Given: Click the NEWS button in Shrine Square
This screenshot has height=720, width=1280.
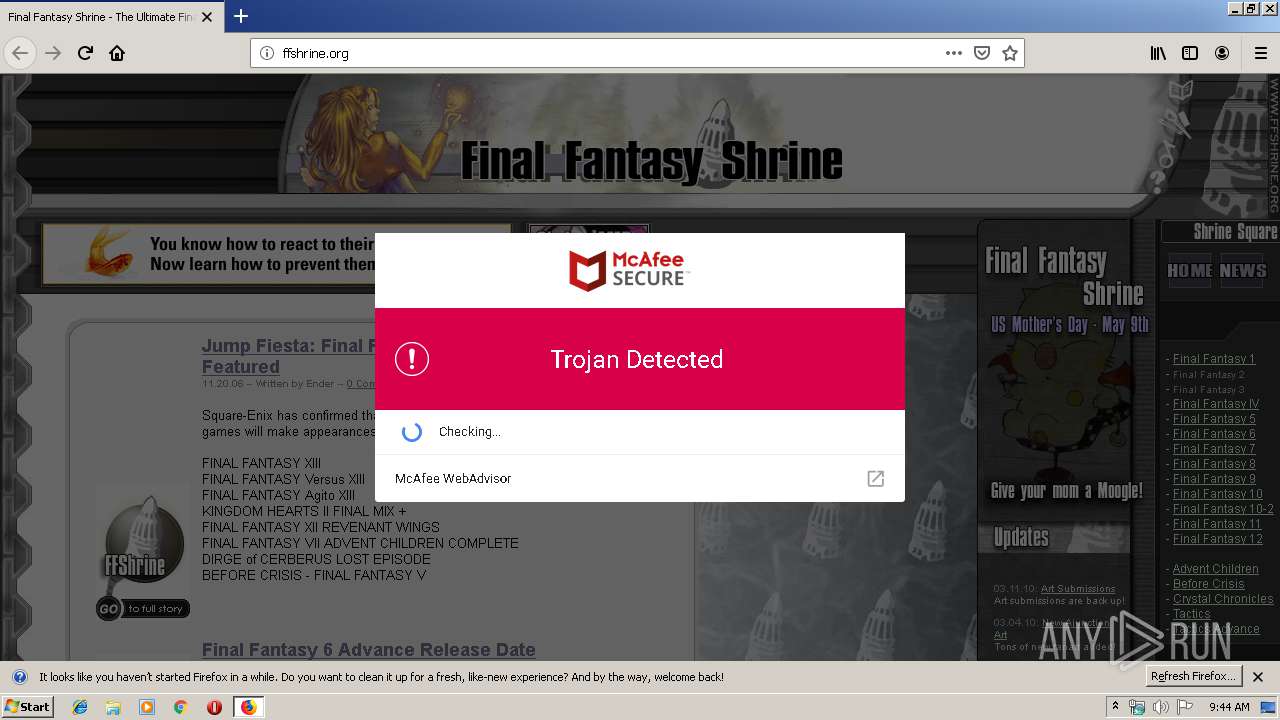Looking at the screenshot, I should point(1243,271).
